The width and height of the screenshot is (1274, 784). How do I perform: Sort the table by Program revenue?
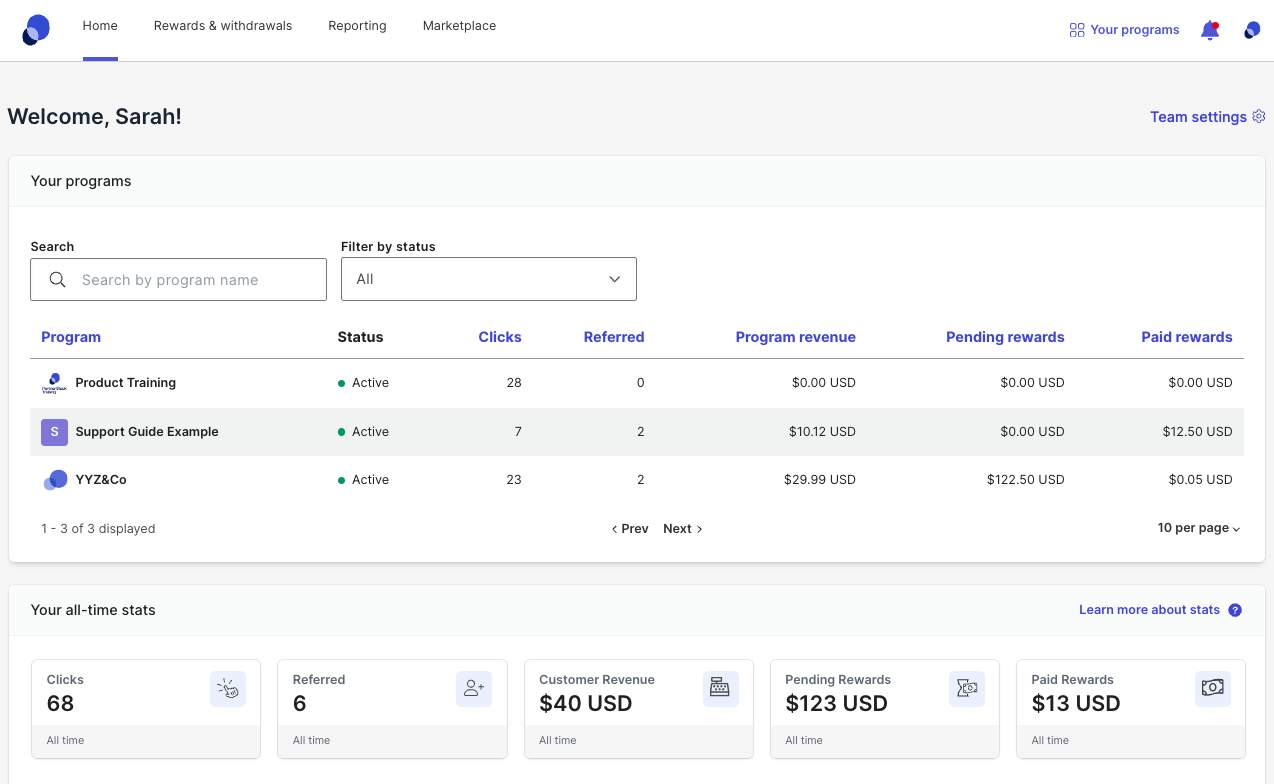click(x=795, y=337)
